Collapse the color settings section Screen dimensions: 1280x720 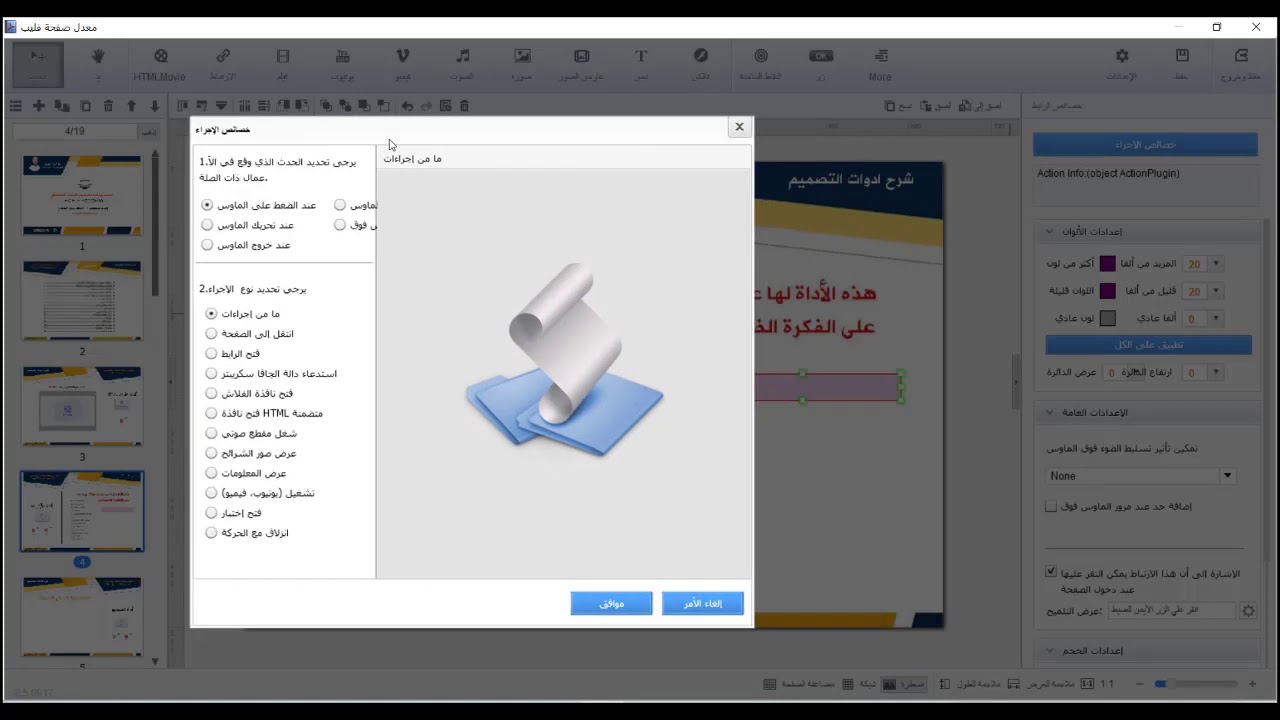[x=1049, y=232]
